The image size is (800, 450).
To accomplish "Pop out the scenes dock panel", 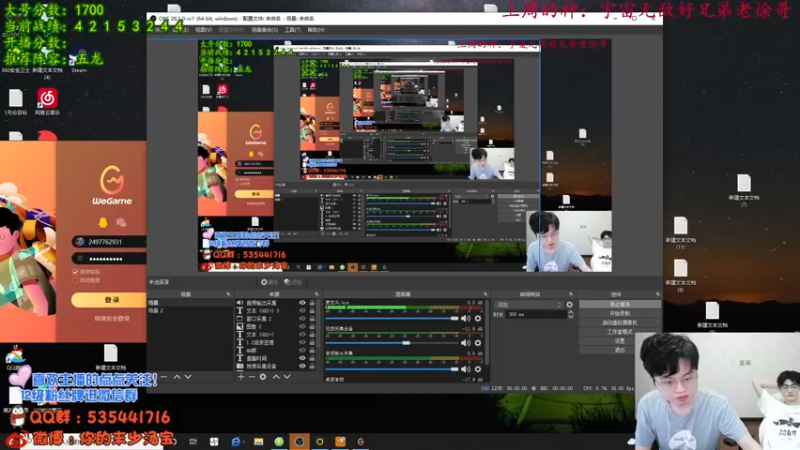I will 228,294.
